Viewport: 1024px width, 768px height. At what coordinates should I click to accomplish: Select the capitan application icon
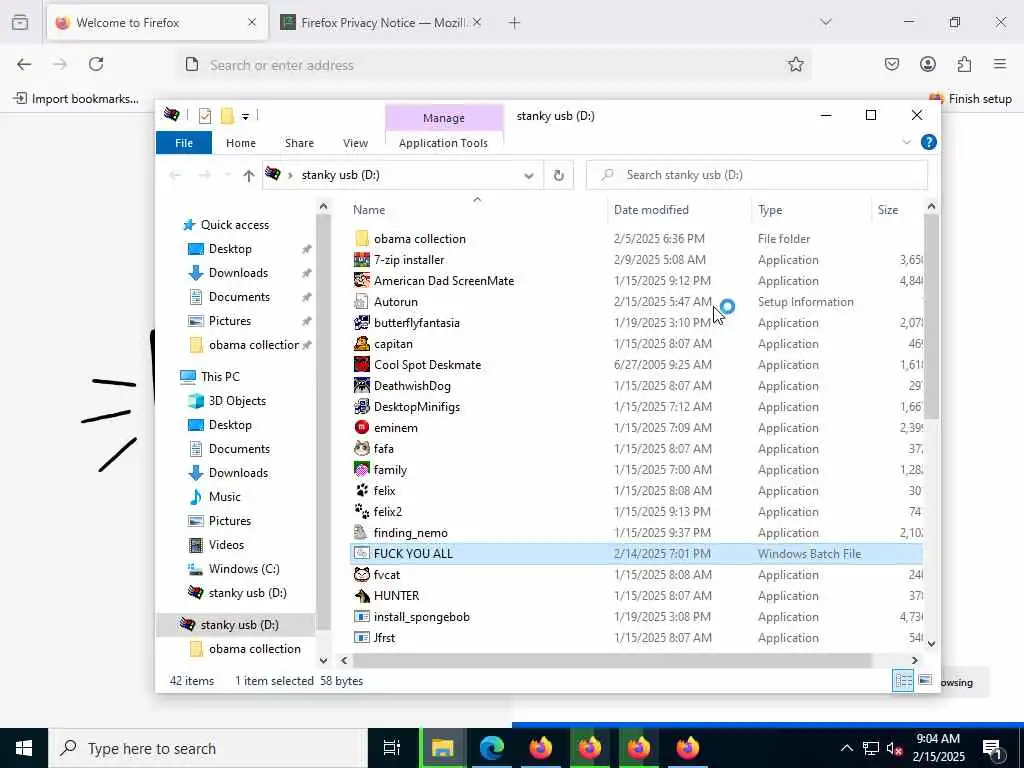pos(362,344)
